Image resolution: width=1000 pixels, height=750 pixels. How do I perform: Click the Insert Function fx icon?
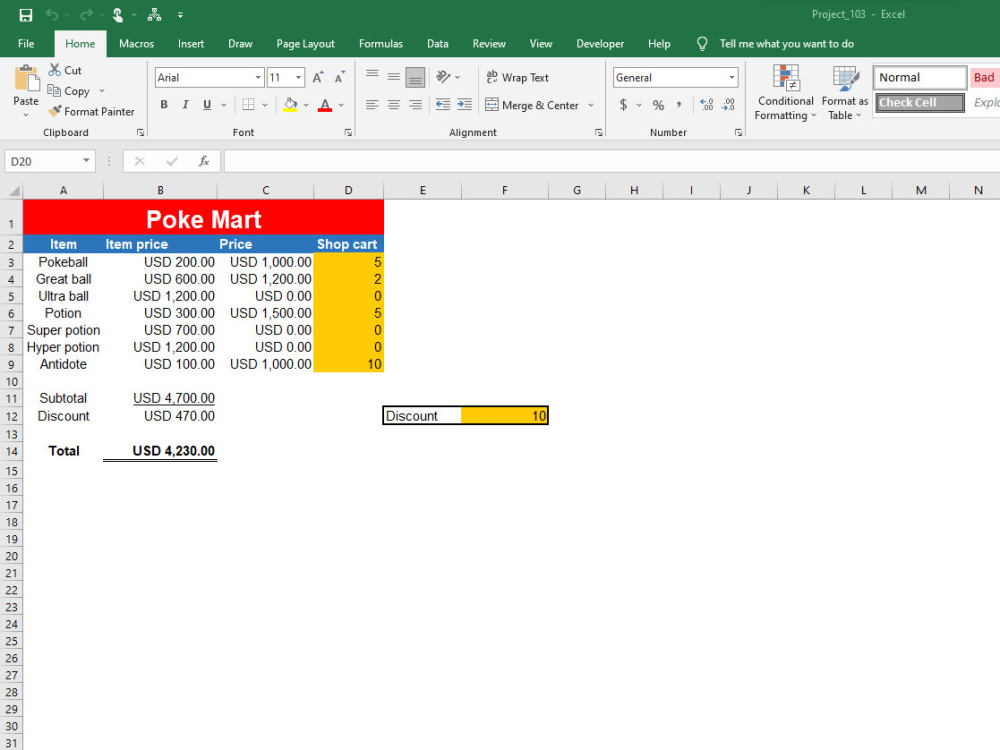click(204, 161)
